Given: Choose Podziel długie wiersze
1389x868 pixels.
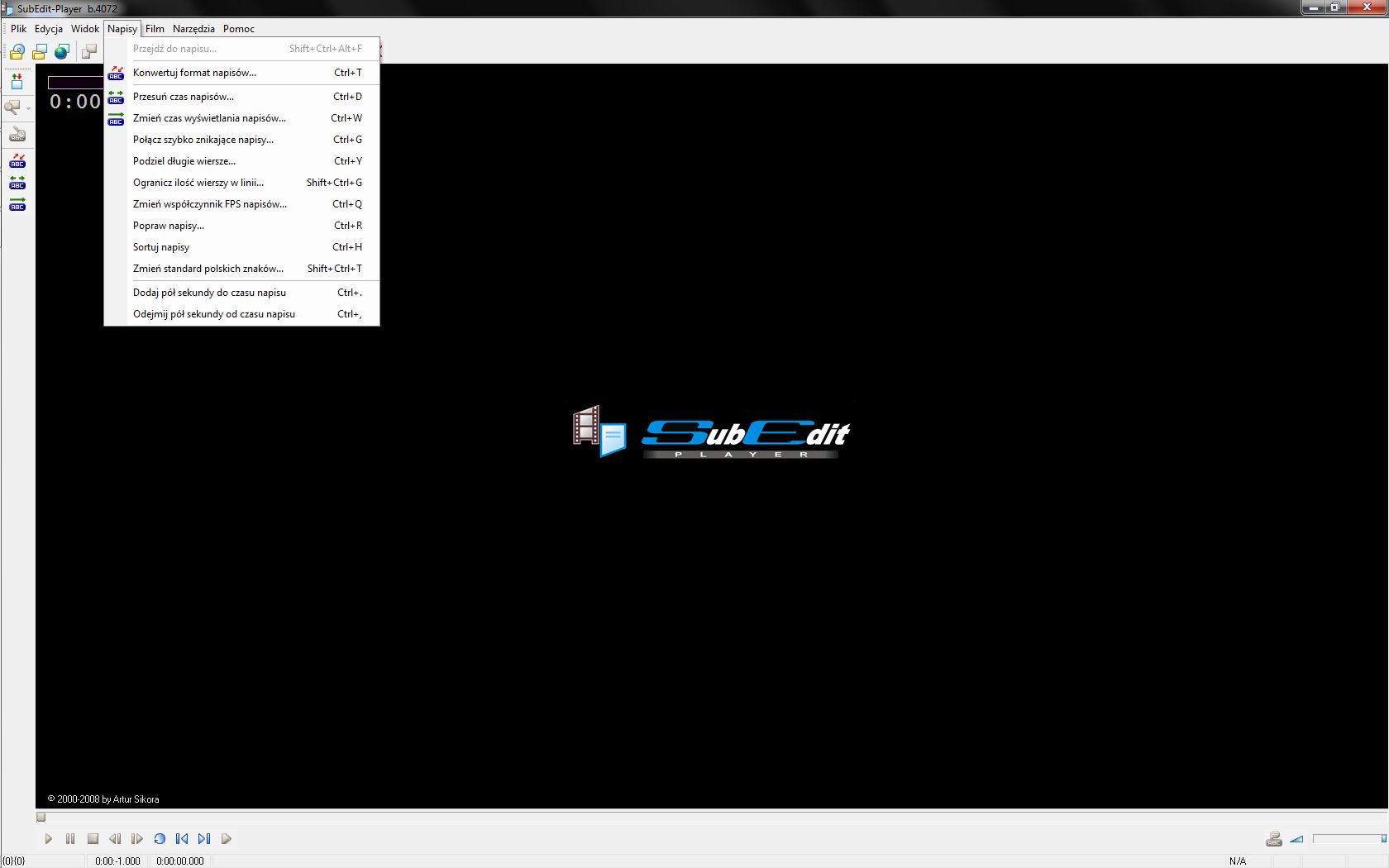Looking at the screenshot, I should click(x=241, y=161).
